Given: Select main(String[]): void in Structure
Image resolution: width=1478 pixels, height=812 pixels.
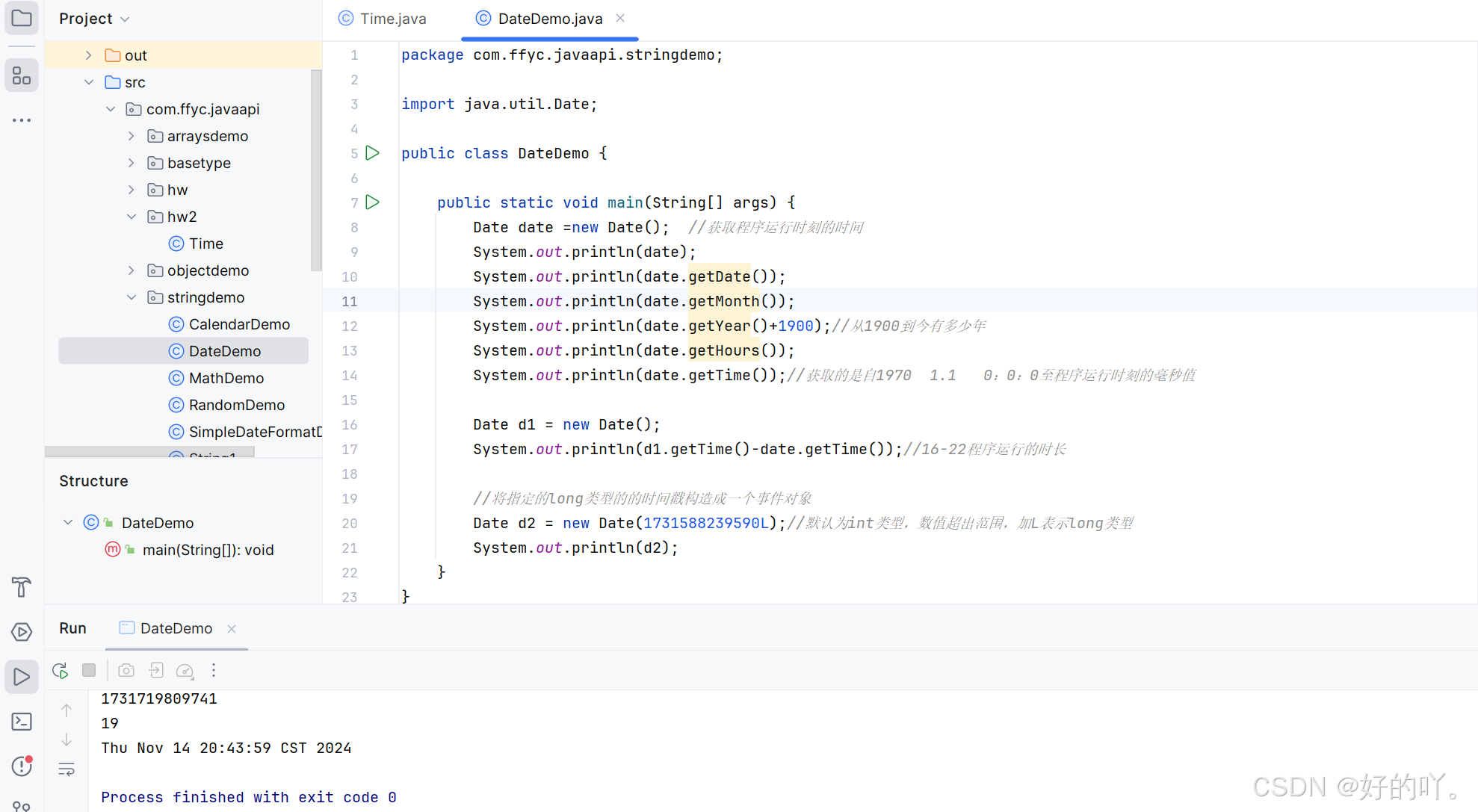Looking at the screenshot, I should click(208, 550).
